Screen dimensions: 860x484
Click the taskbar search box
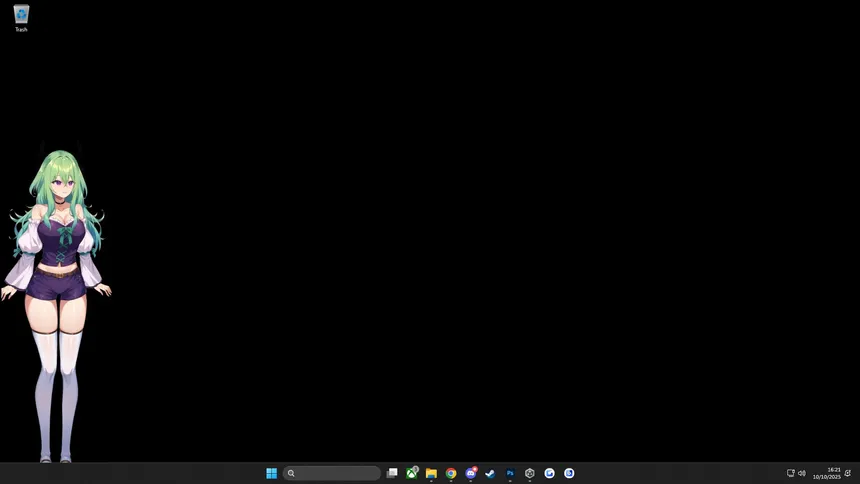pos(332,473)
